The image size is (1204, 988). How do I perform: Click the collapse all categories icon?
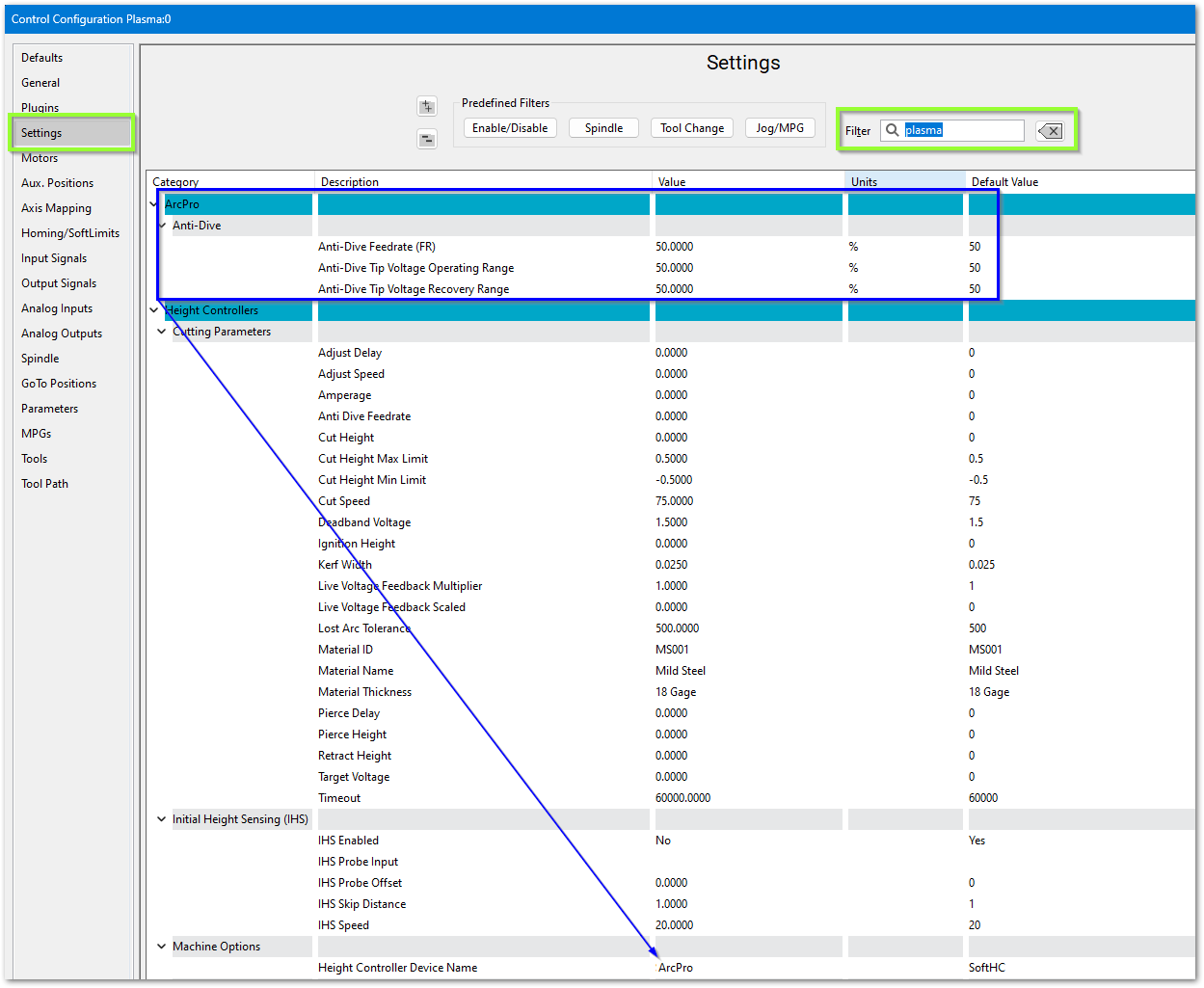427,140
